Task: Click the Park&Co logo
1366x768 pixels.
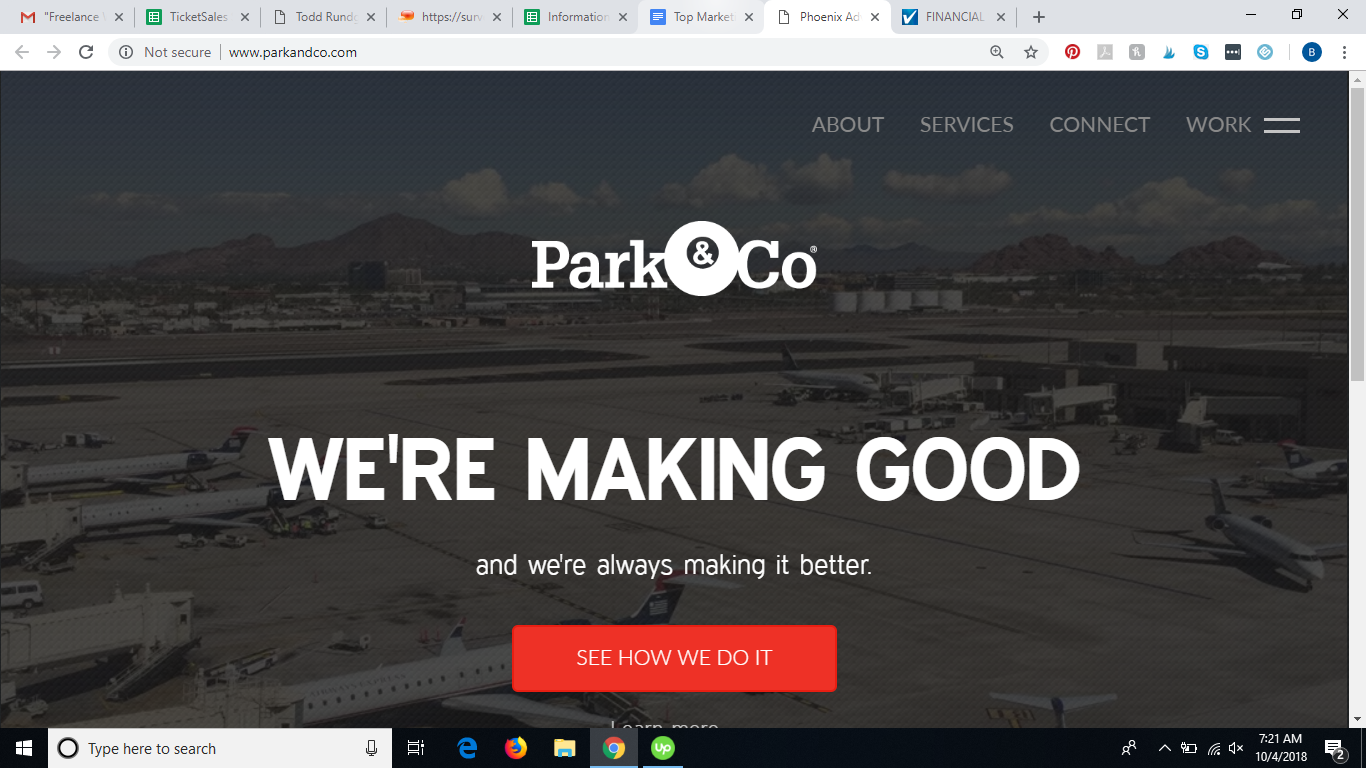Action: point(674,259)
